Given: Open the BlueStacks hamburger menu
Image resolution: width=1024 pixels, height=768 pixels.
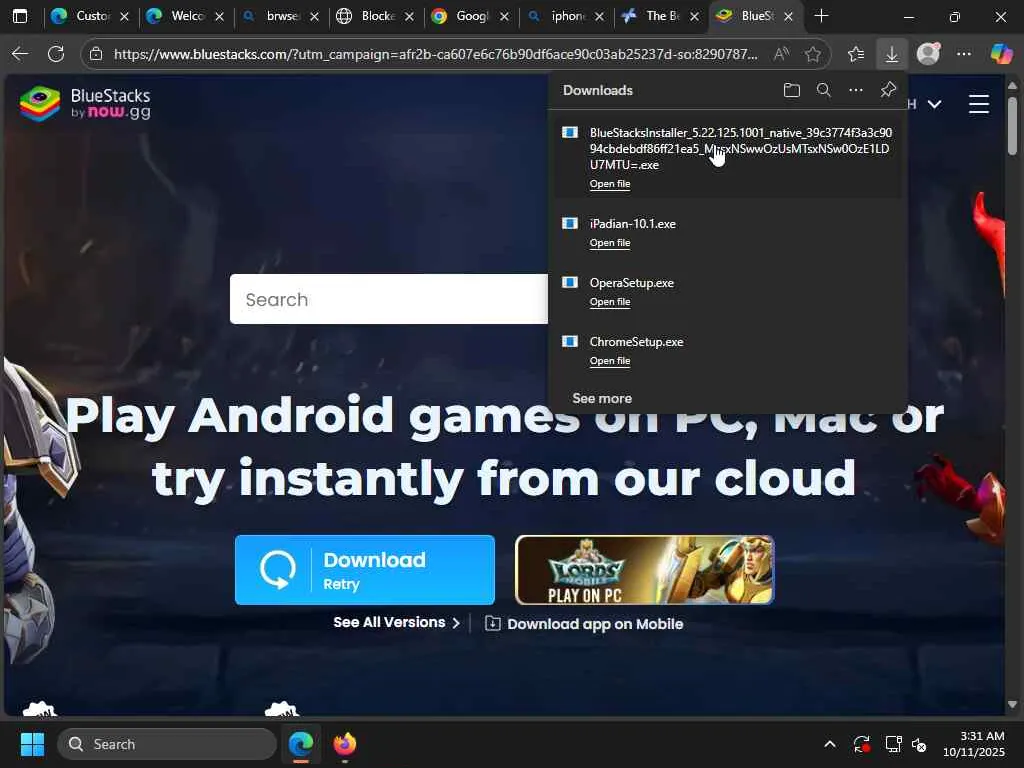Looking at the screenshot, I should (x=978, y=104).
